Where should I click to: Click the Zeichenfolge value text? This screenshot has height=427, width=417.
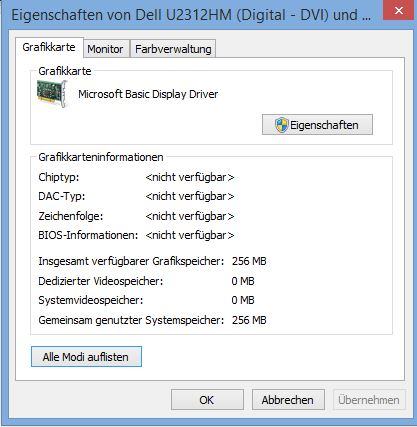[190, 216]
